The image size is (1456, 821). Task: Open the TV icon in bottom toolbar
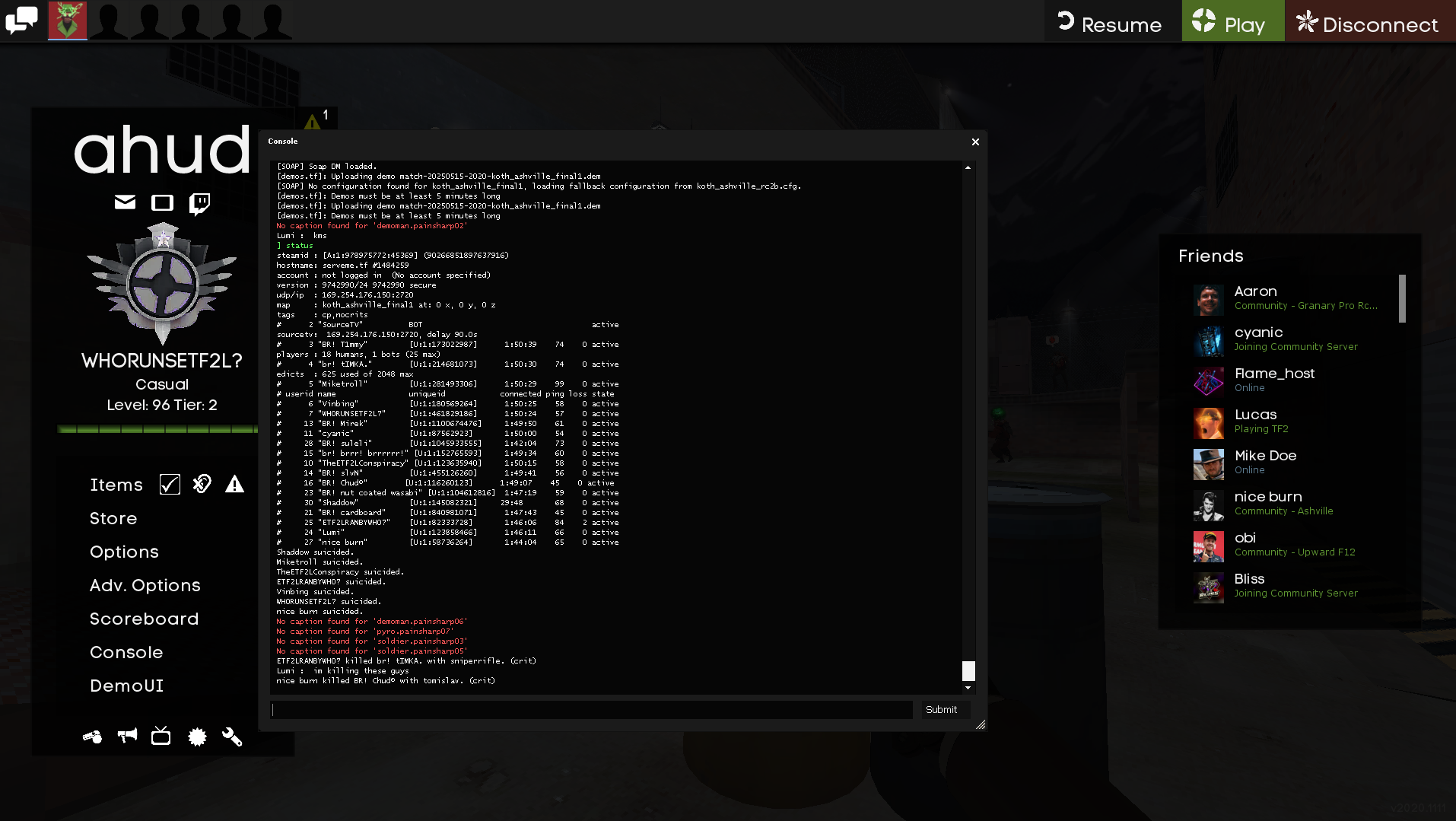[x=161, y=736]
